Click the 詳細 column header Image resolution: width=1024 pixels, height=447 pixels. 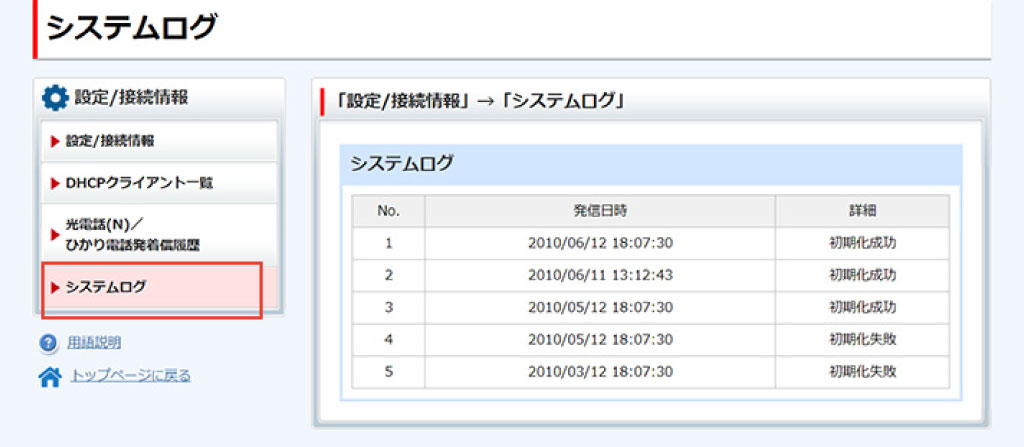point(862,211)
